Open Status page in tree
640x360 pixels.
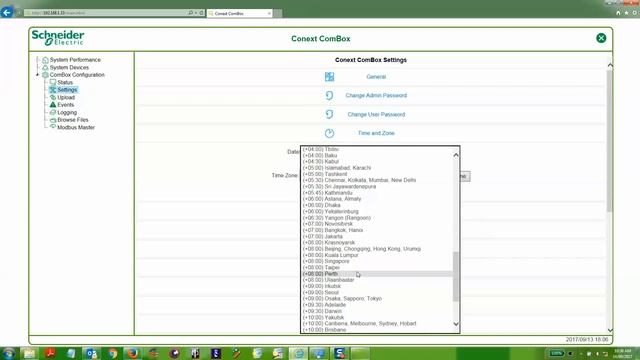65,82
